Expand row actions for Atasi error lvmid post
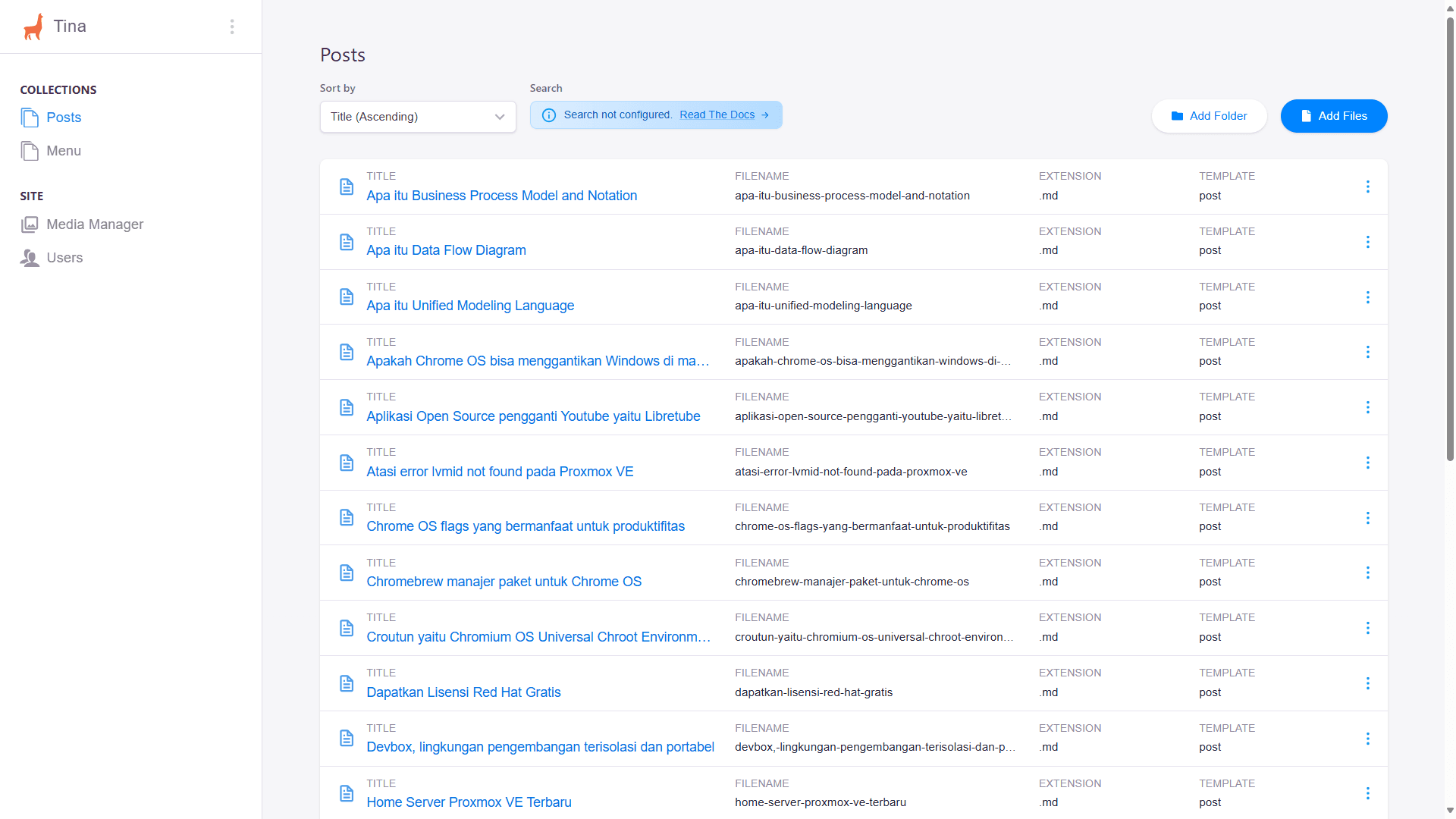This screenshot has height=819, width=1456. (1367, 463)
